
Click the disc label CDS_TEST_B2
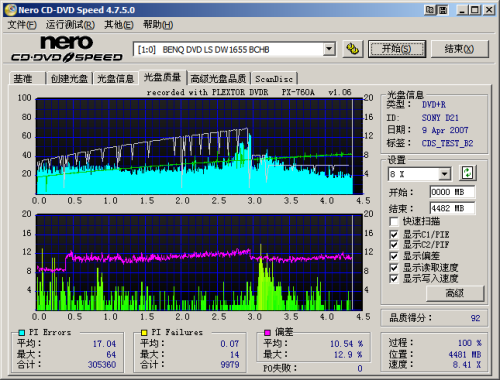(447, 143)
